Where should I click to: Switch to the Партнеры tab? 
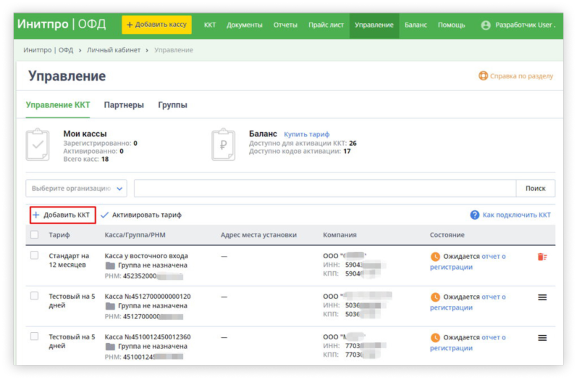(x=124, y=105)
